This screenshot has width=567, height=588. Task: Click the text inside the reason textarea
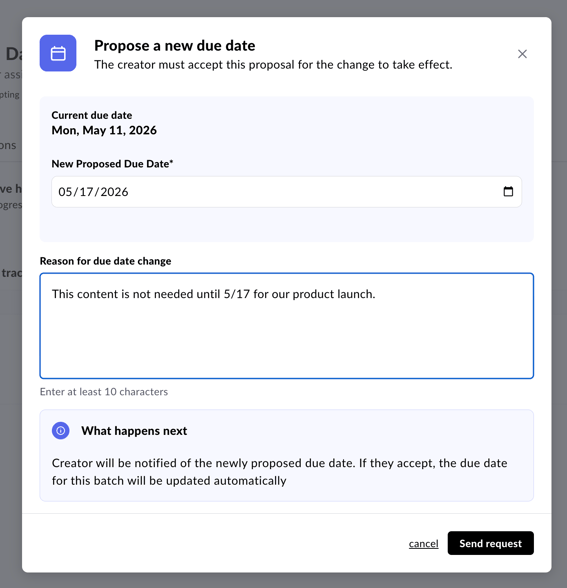click(213, 294)
